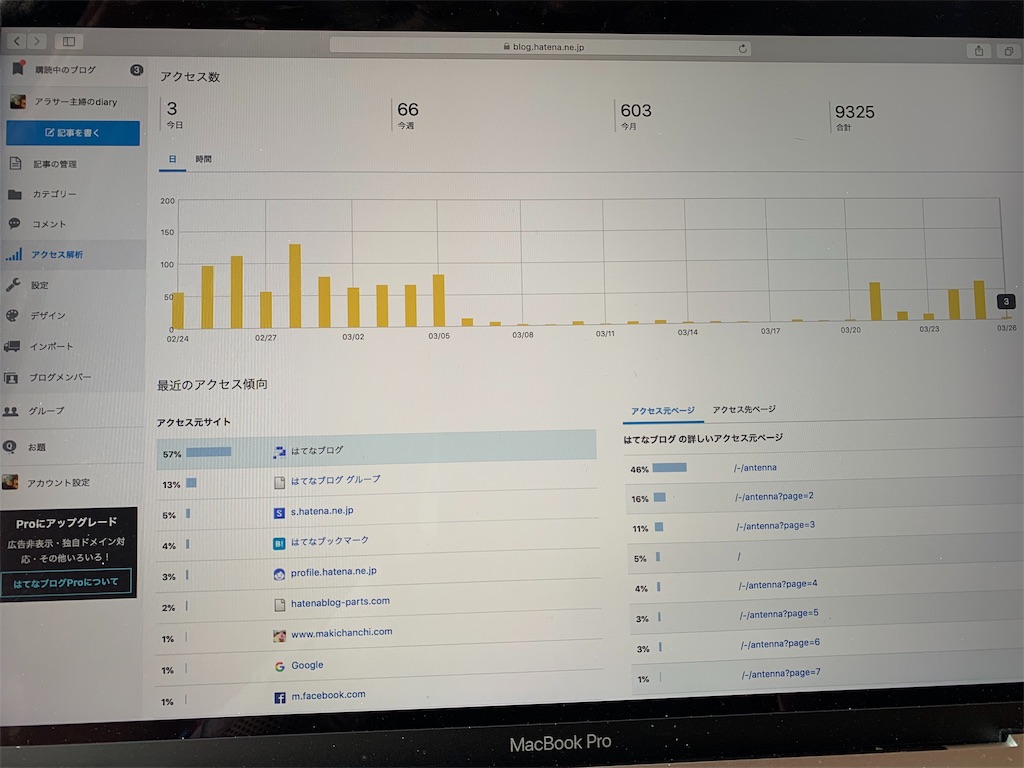The width and height of the screenshot is (1024, 768).
Task: Select the はてなブログ 57% row
Action: 376,449
